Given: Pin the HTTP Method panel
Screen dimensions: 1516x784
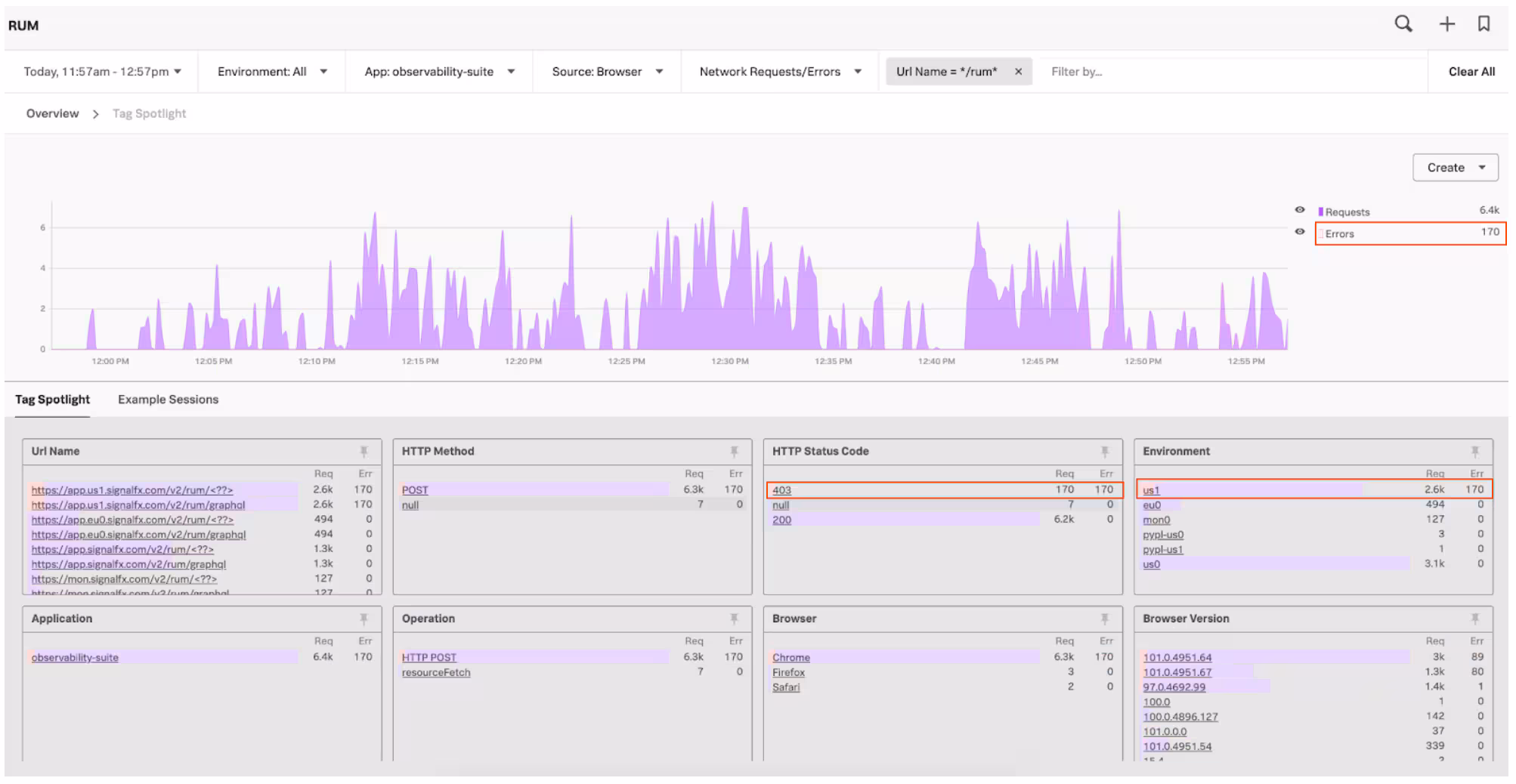Looking at the screenshot, I should [734, 452].
